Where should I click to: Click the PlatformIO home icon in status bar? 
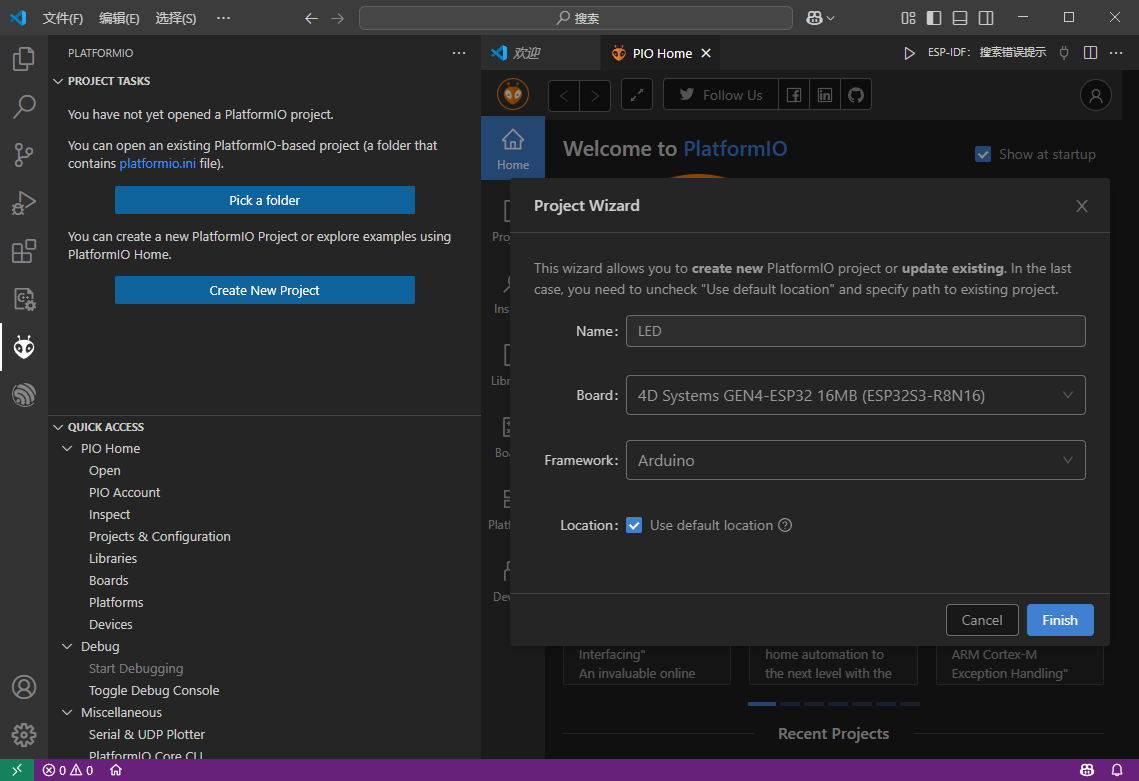click(x=115, y=770)
